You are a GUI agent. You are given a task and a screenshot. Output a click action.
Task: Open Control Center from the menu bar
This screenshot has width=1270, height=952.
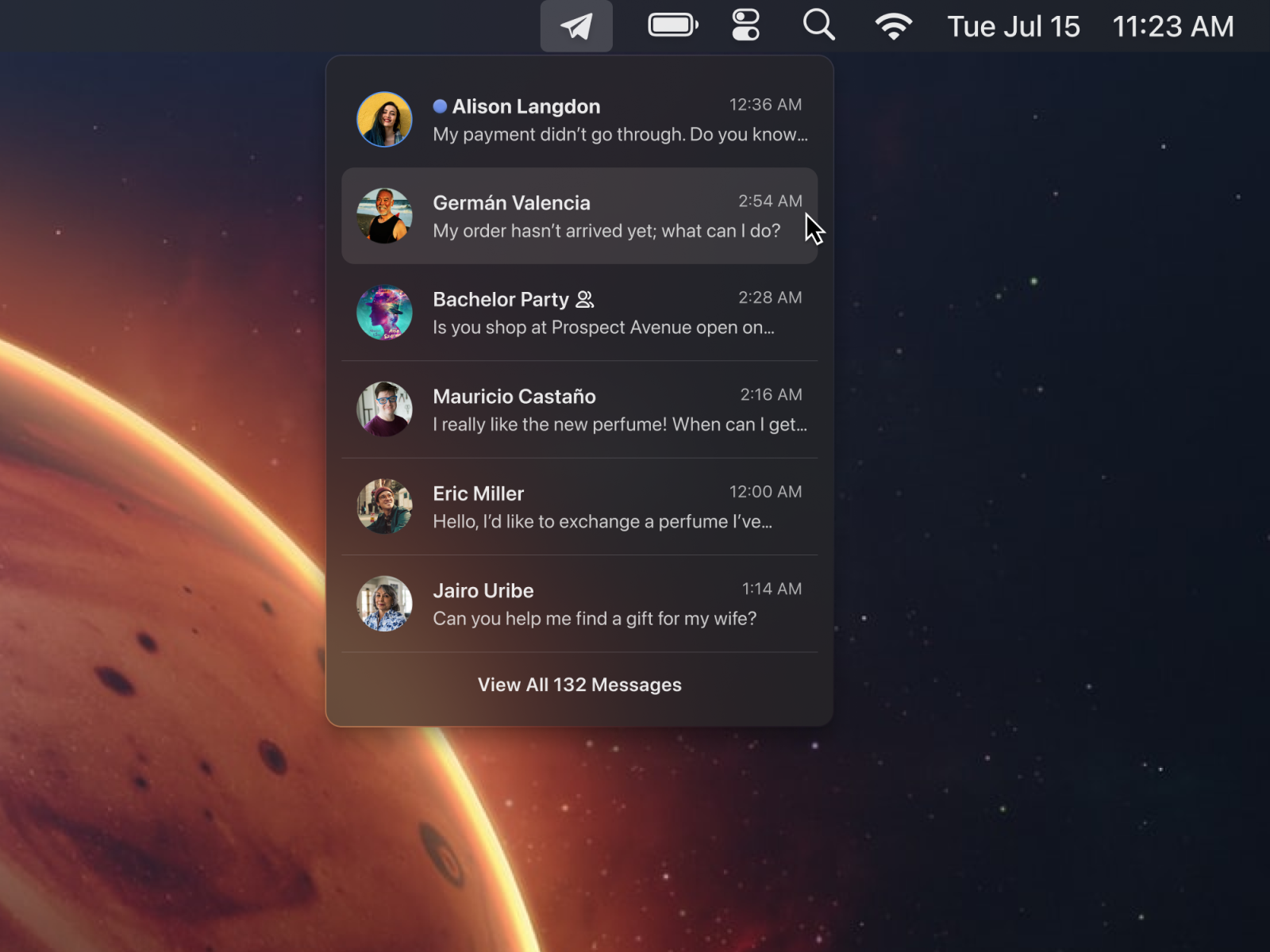point(745,25)
